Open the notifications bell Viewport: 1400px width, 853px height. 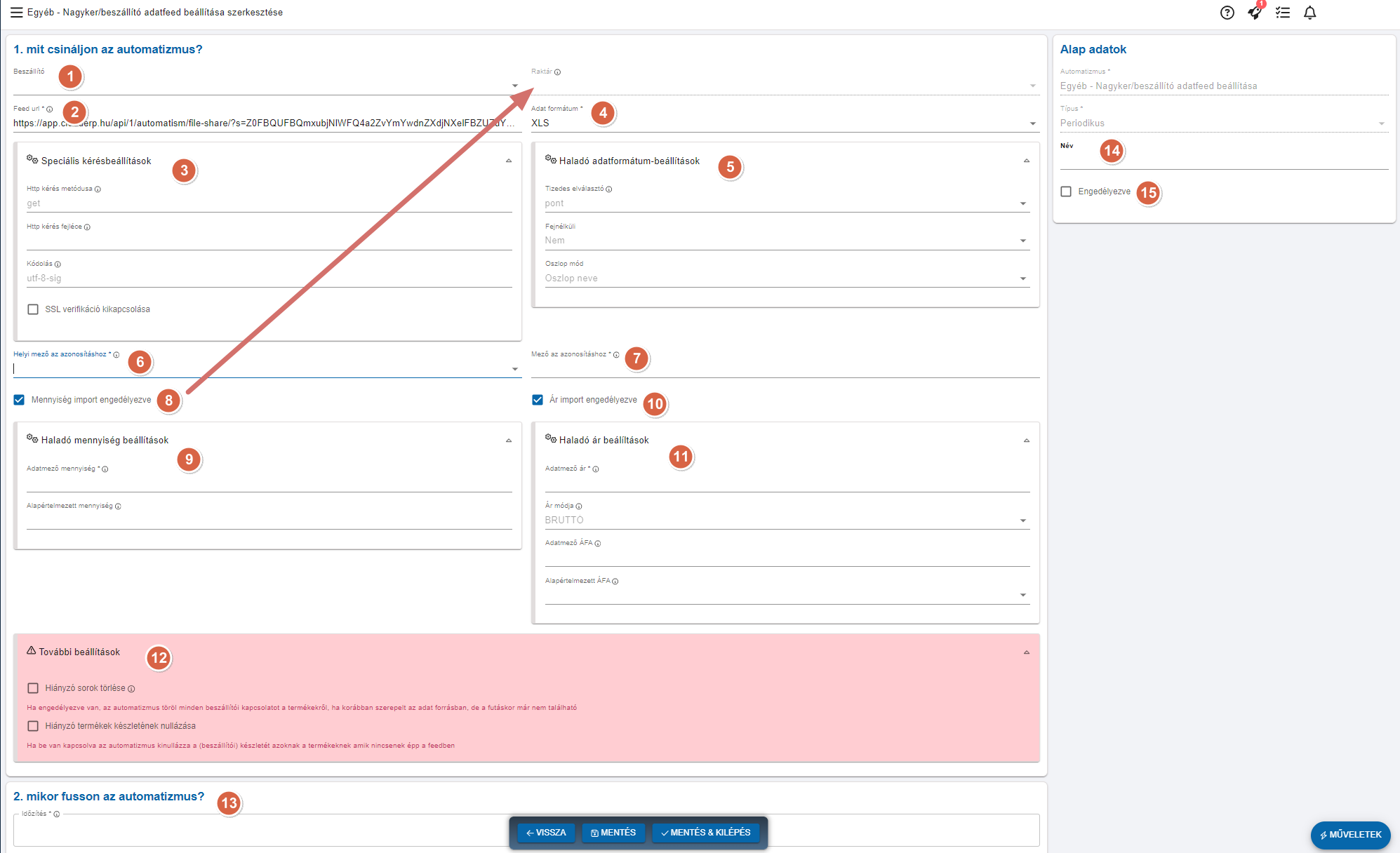(1310, 13)
